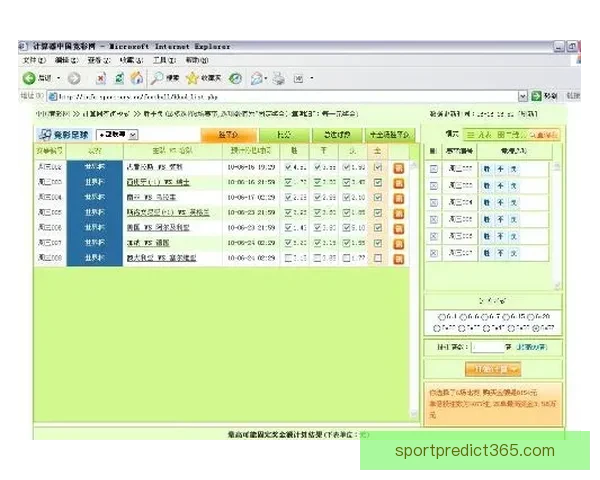Click the green Go arrow beside address bar
Viewport: 600px width, 480px height.
point(536,96)
